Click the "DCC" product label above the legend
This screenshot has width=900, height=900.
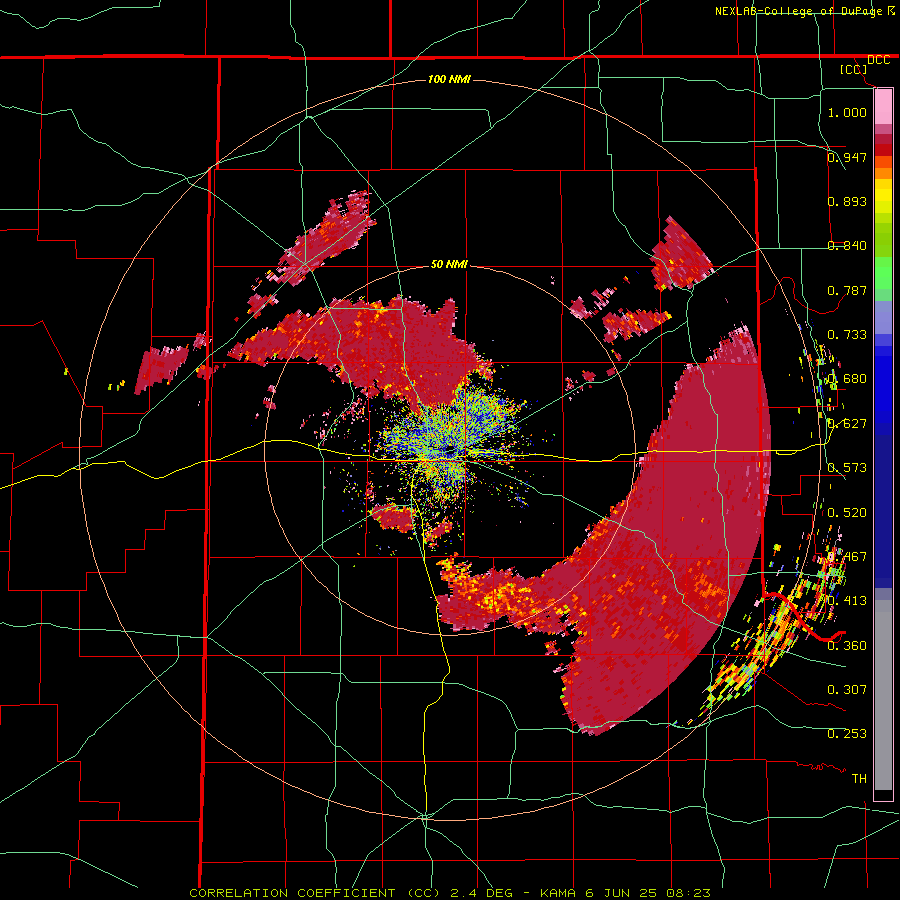pyautogui.click(x=878, y=60)
